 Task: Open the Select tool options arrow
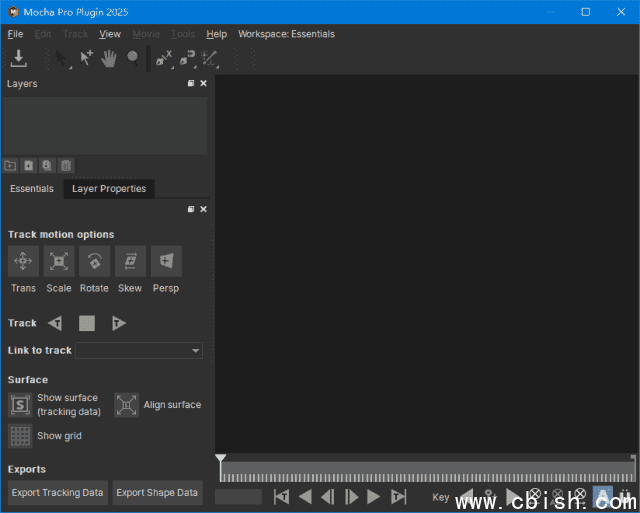click(70, 67)
